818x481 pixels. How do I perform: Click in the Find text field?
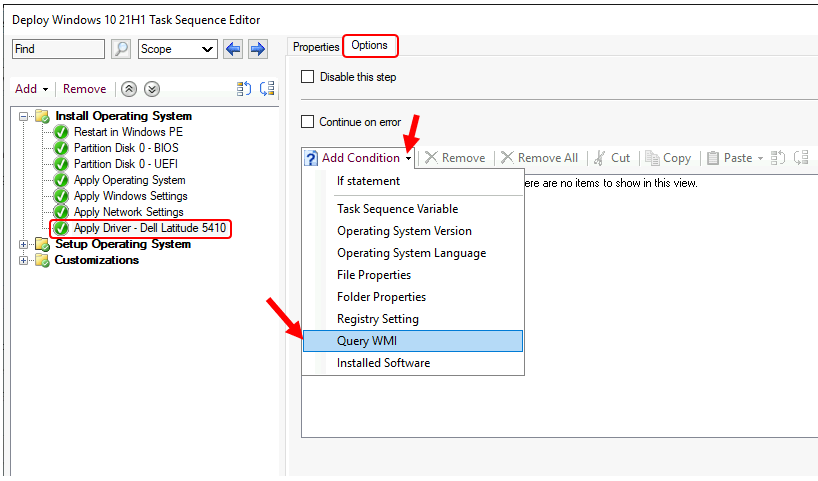coord(58,49)
